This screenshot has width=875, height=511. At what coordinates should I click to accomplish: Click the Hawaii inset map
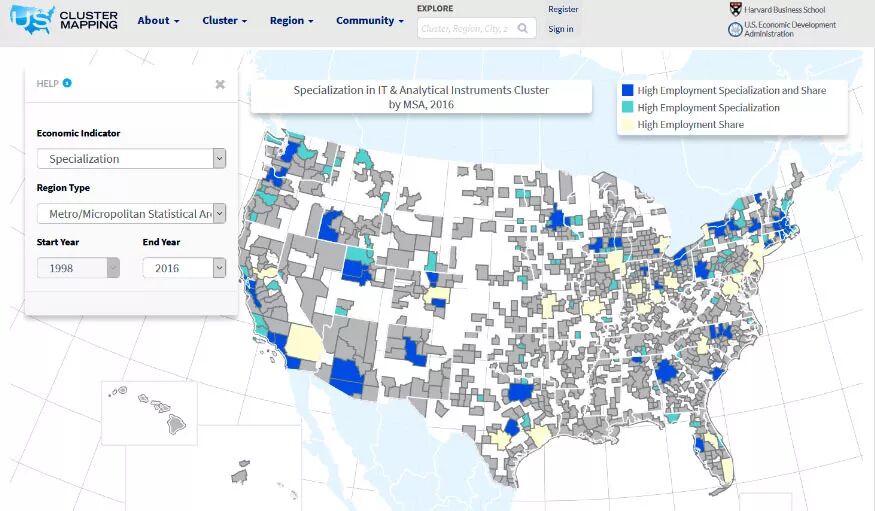149,413
